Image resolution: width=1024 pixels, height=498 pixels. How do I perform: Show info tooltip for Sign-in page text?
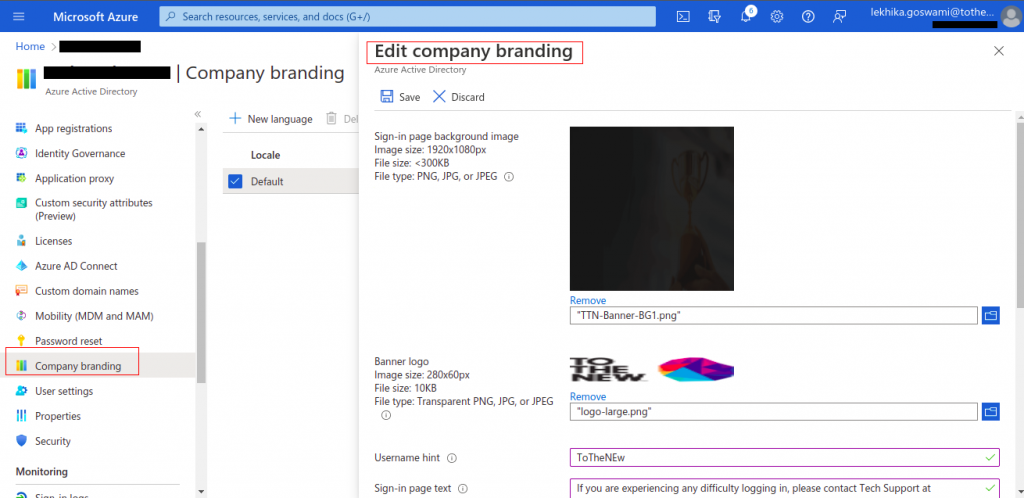click(463, 488)
